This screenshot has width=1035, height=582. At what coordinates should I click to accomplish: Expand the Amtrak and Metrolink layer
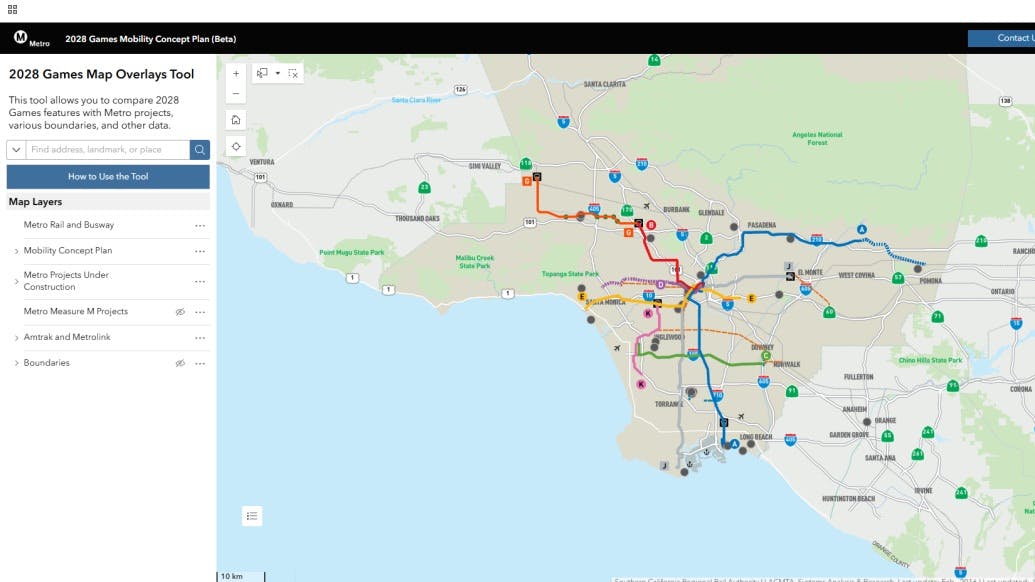tap(17, 337)
